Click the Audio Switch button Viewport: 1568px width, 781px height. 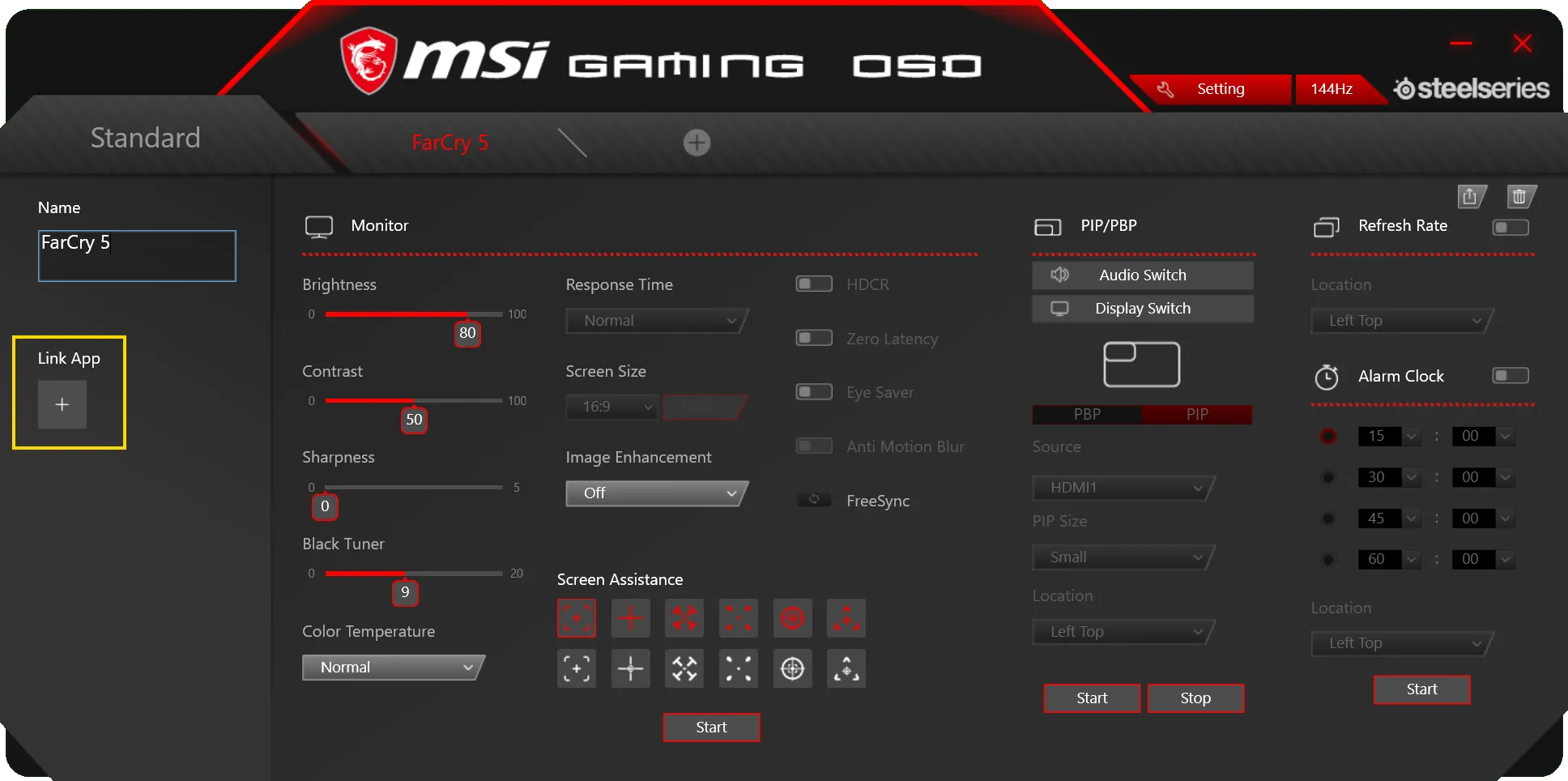pyautogui.click(x=1143, y=275)
